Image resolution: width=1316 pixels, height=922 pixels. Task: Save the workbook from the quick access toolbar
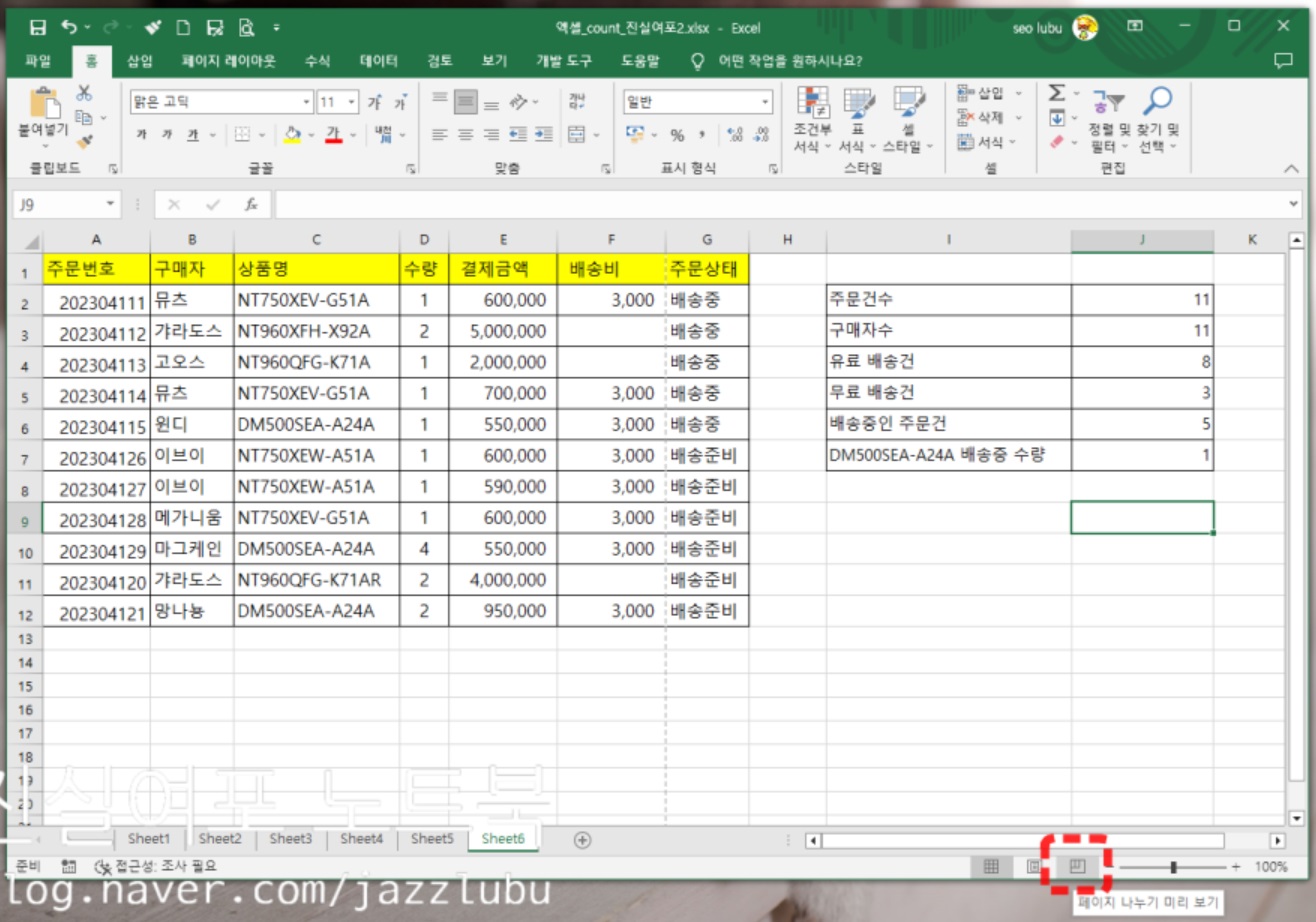tap(38, 27)
